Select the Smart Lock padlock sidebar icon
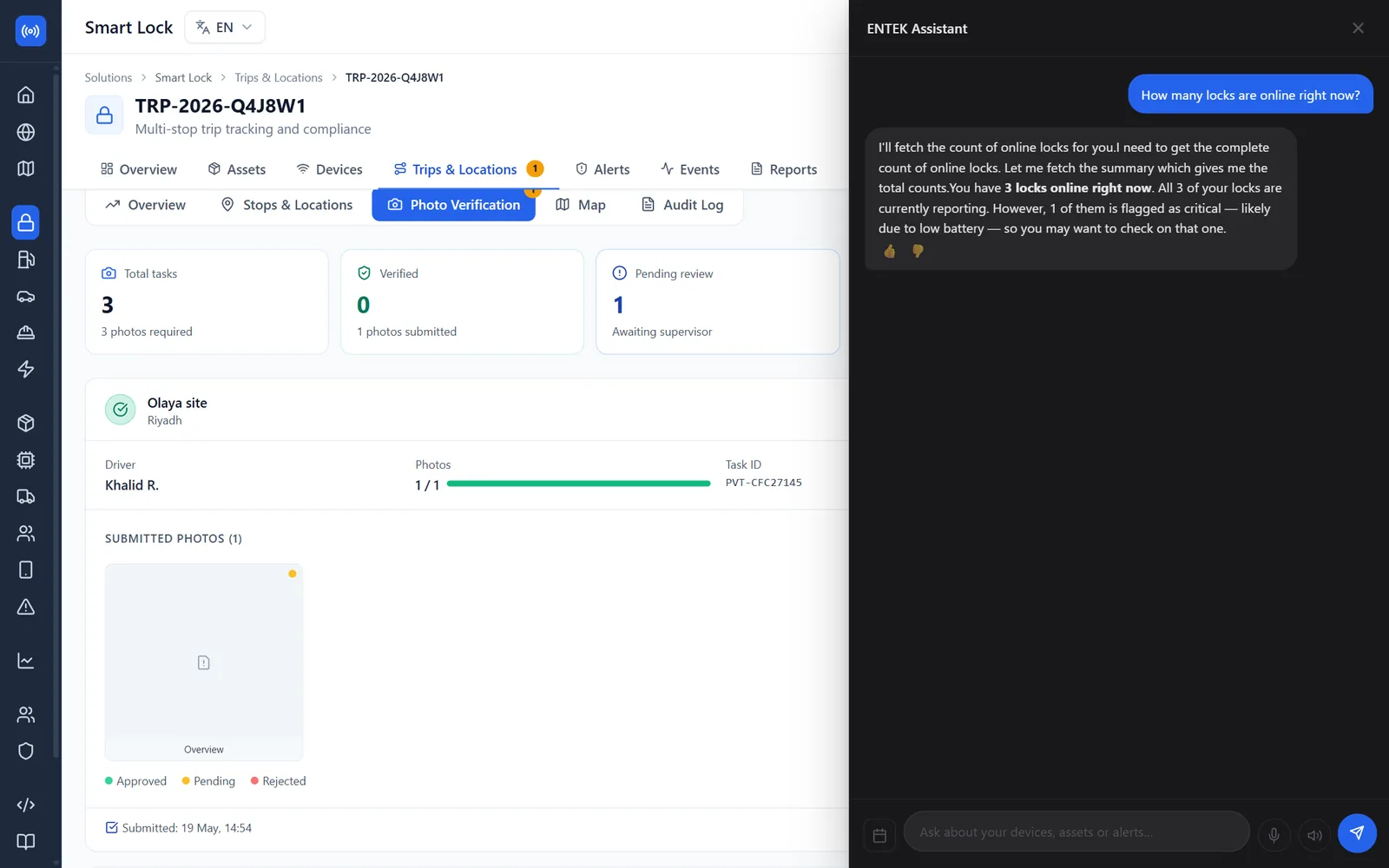Screen dimensions: 1389x868 [x=26, y=223]
